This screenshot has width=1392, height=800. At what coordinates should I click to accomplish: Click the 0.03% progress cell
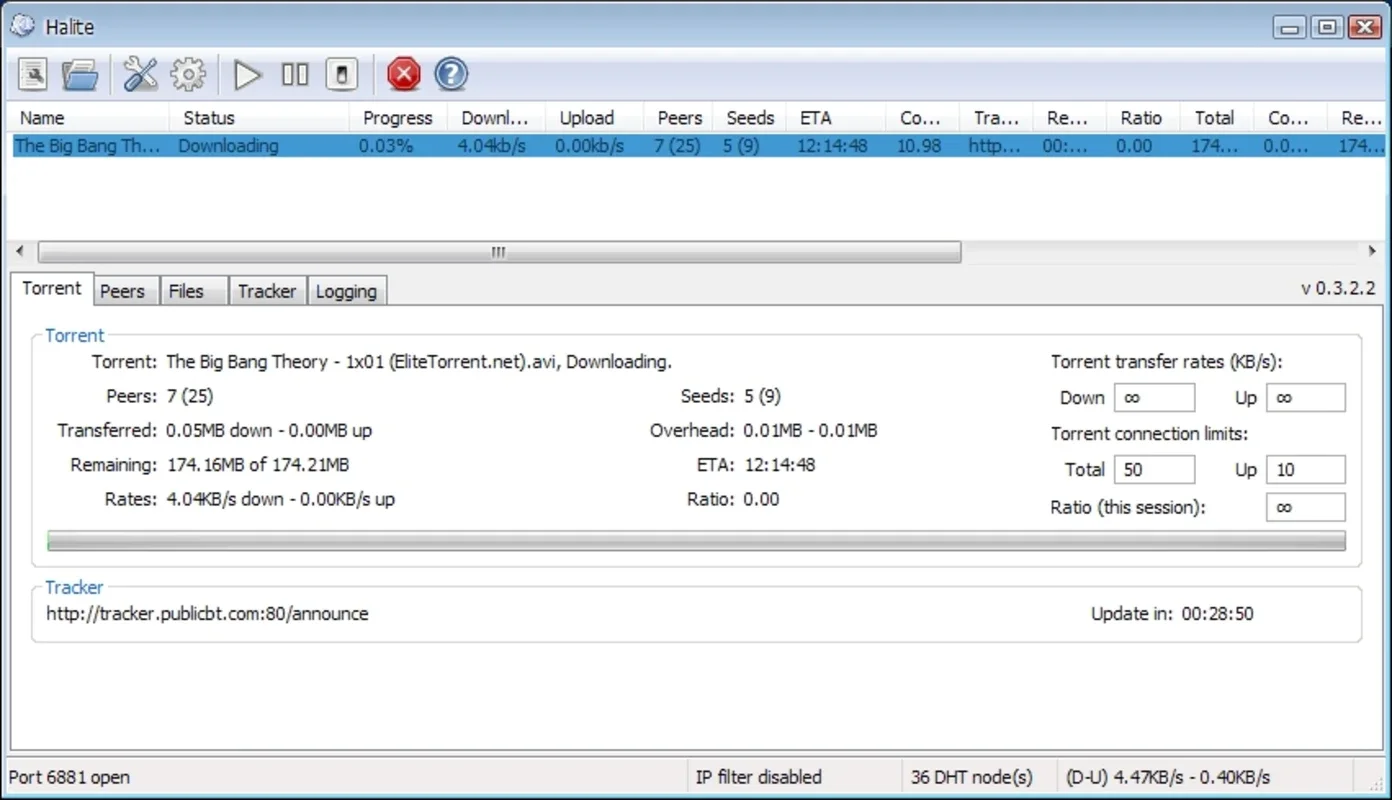click(386, 146)
